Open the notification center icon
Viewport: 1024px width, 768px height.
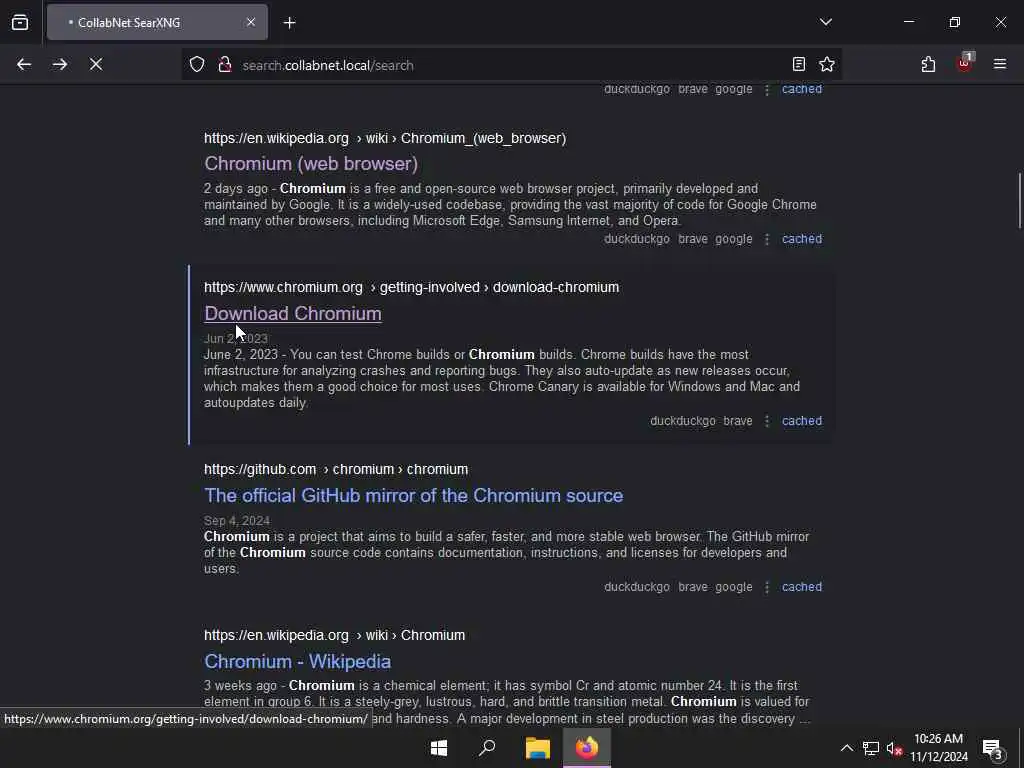point(993,748)
